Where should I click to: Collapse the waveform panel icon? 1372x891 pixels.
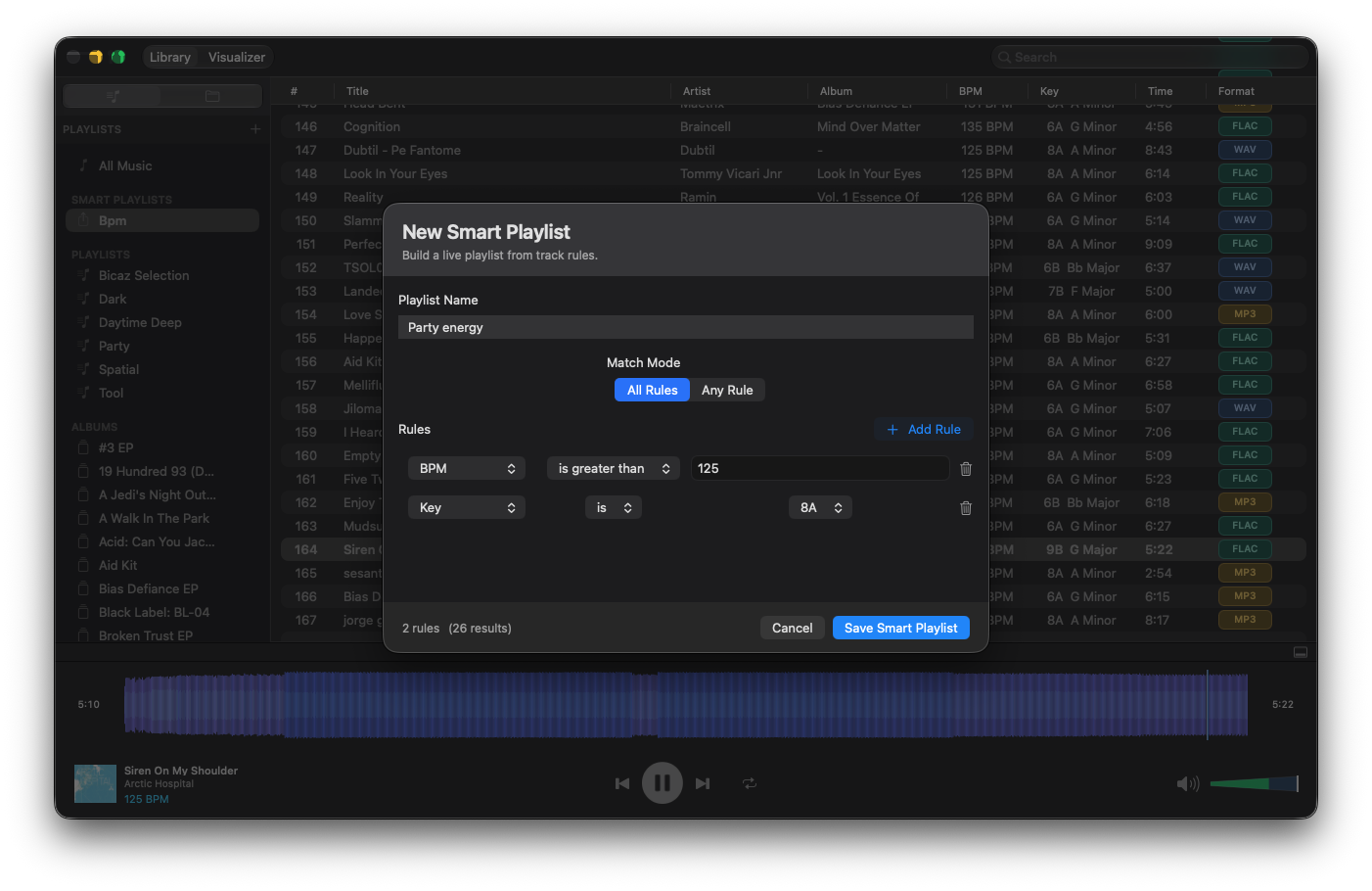[x=1301, y=652]
